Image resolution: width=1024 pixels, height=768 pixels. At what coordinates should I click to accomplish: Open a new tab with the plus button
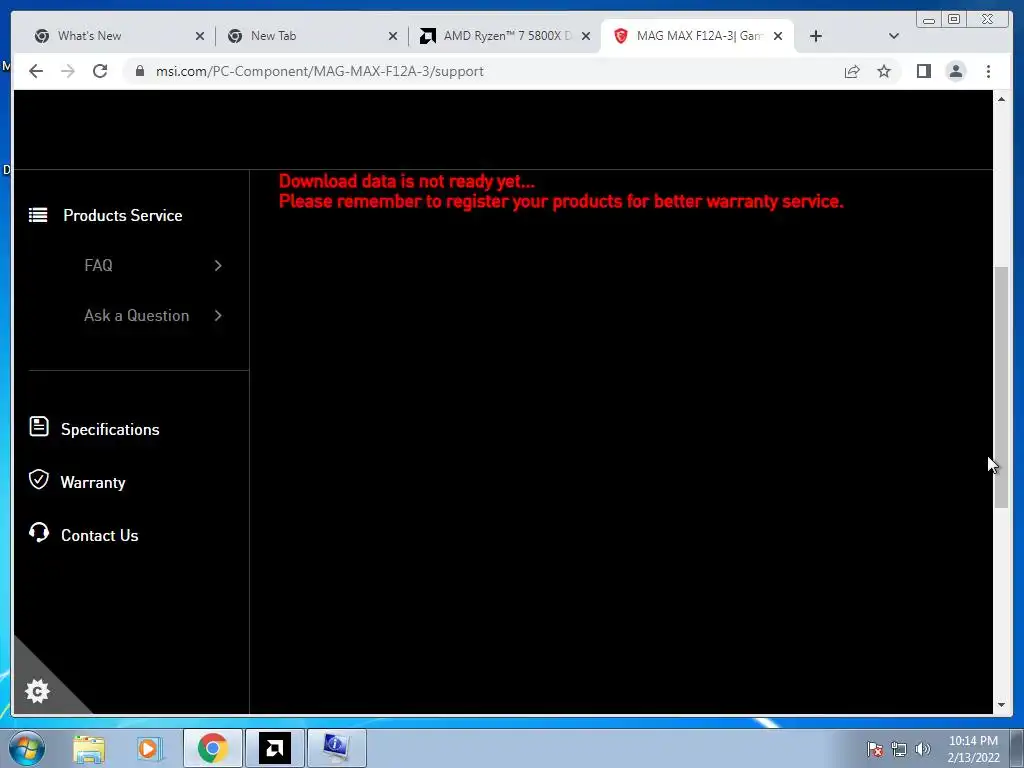coord(816,36)
